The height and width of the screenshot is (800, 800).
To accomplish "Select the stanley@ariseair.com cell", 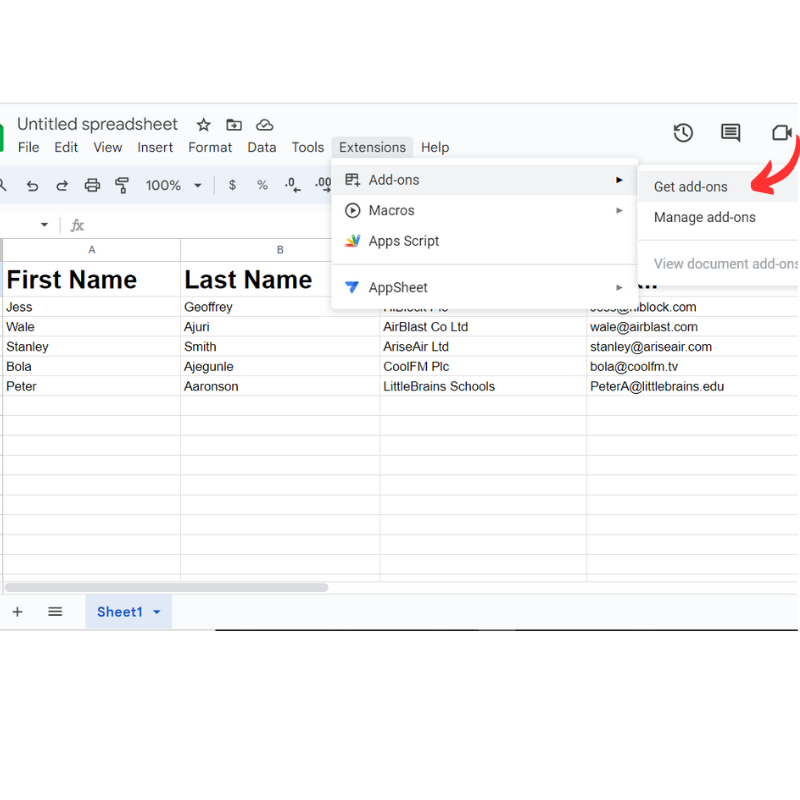I will point(692,347).
